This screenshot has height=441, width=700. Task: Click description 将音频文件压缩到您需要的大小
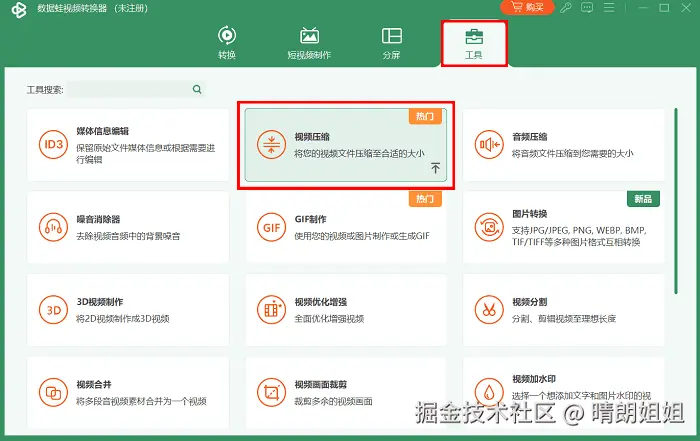572,154
